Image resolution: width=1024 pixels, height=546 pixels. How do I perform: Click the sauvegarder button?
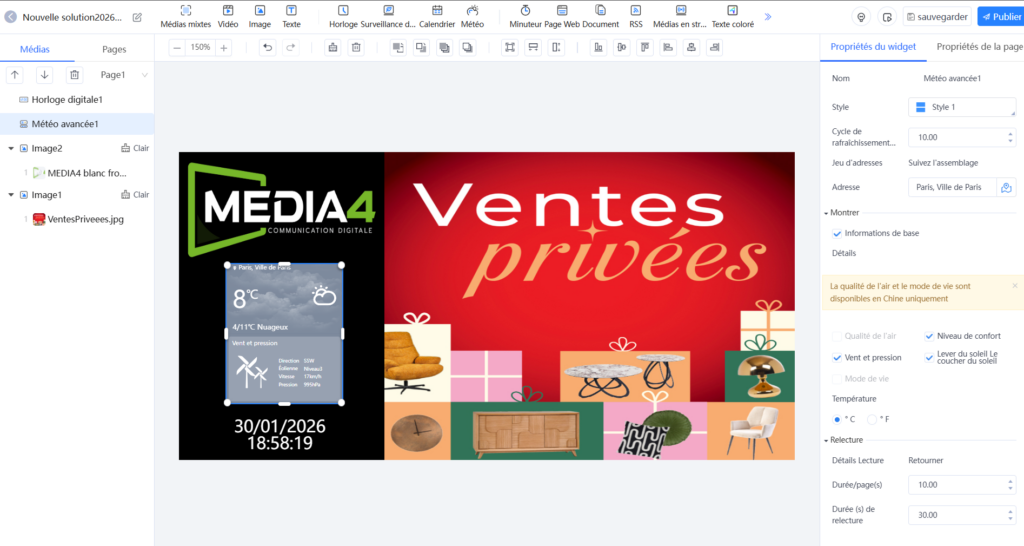(937, 17)
